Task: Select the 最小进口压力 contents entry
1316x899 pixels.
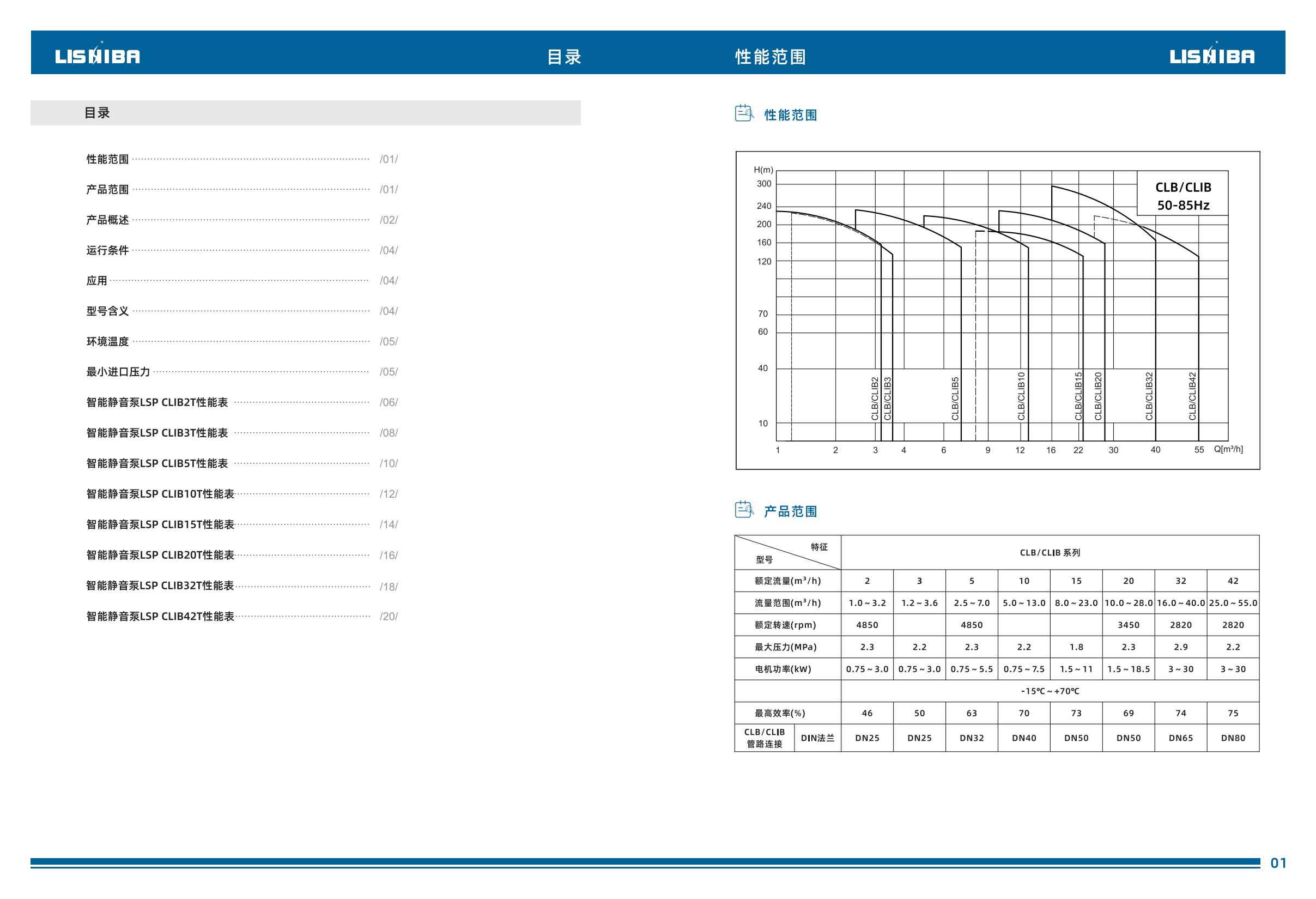Action: coord(118,372)
